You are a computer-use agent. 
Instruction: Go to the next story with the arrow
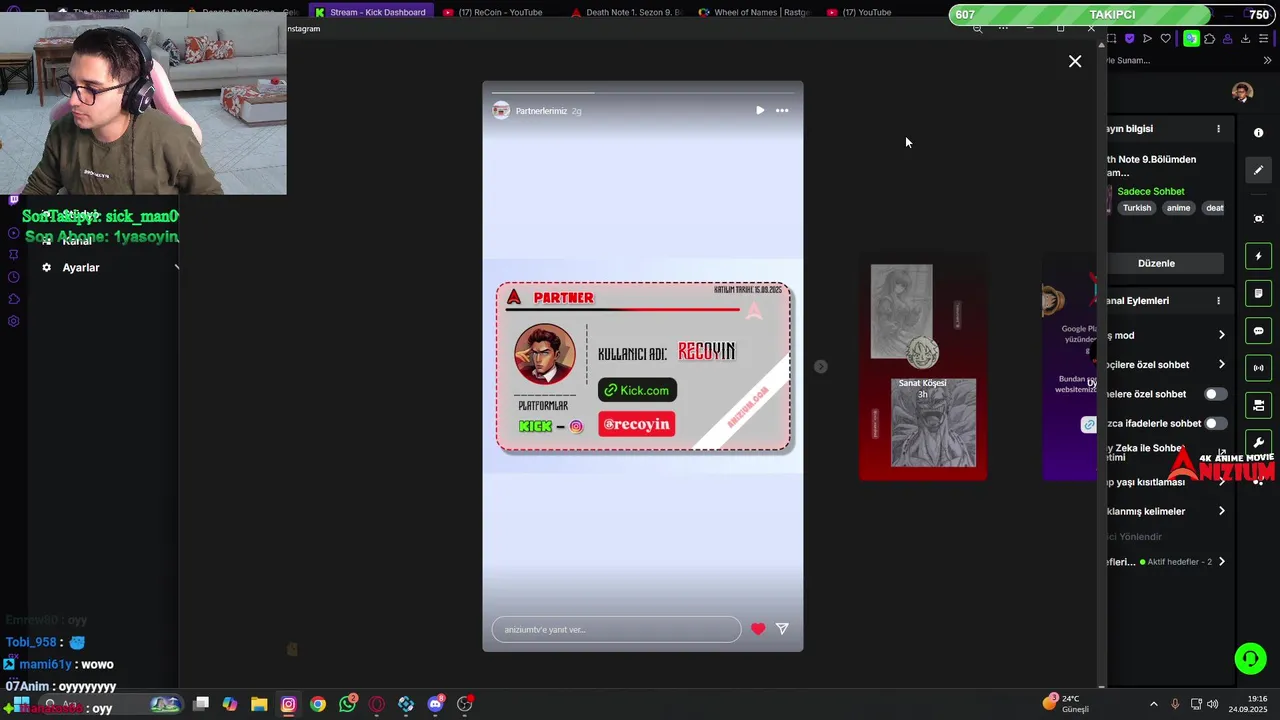pos(820,367)
